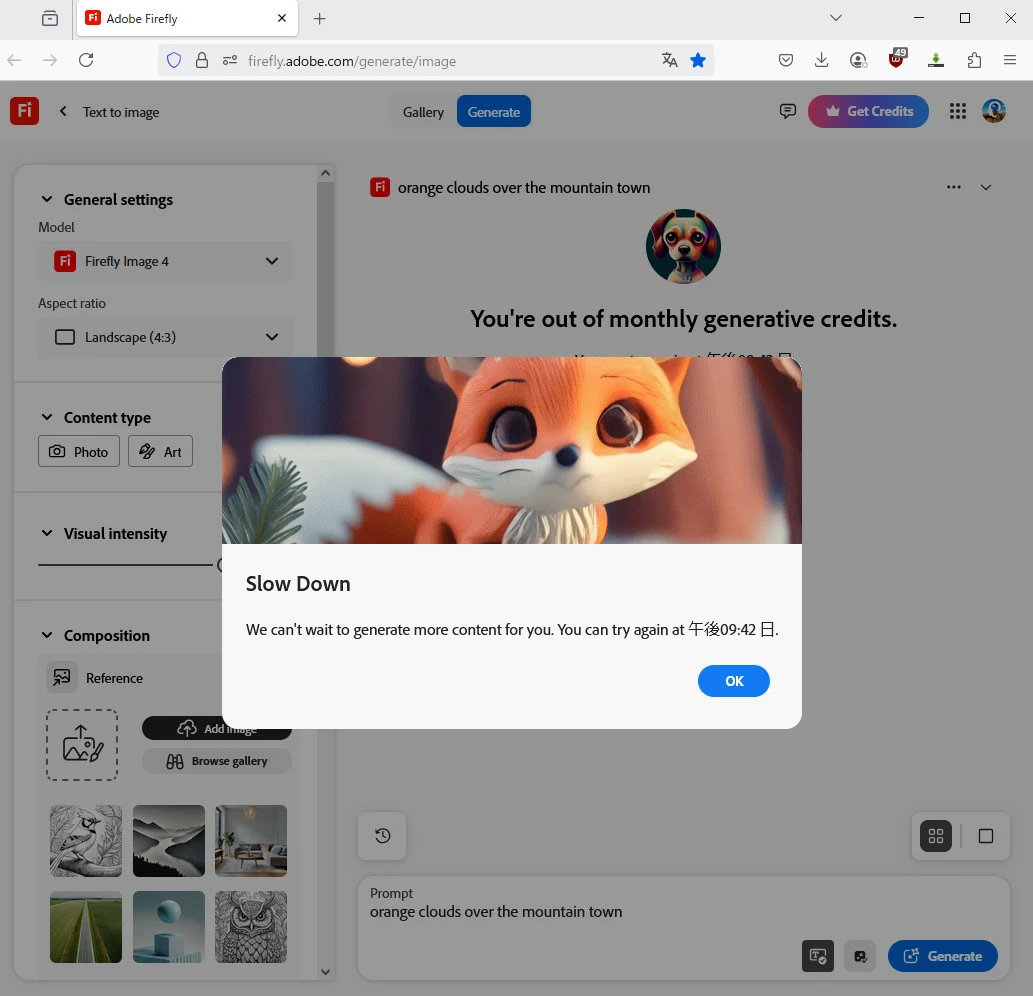Select the bird line drawing reference thumbnail
Viewport: 1033px width, 996px height.
86,841
